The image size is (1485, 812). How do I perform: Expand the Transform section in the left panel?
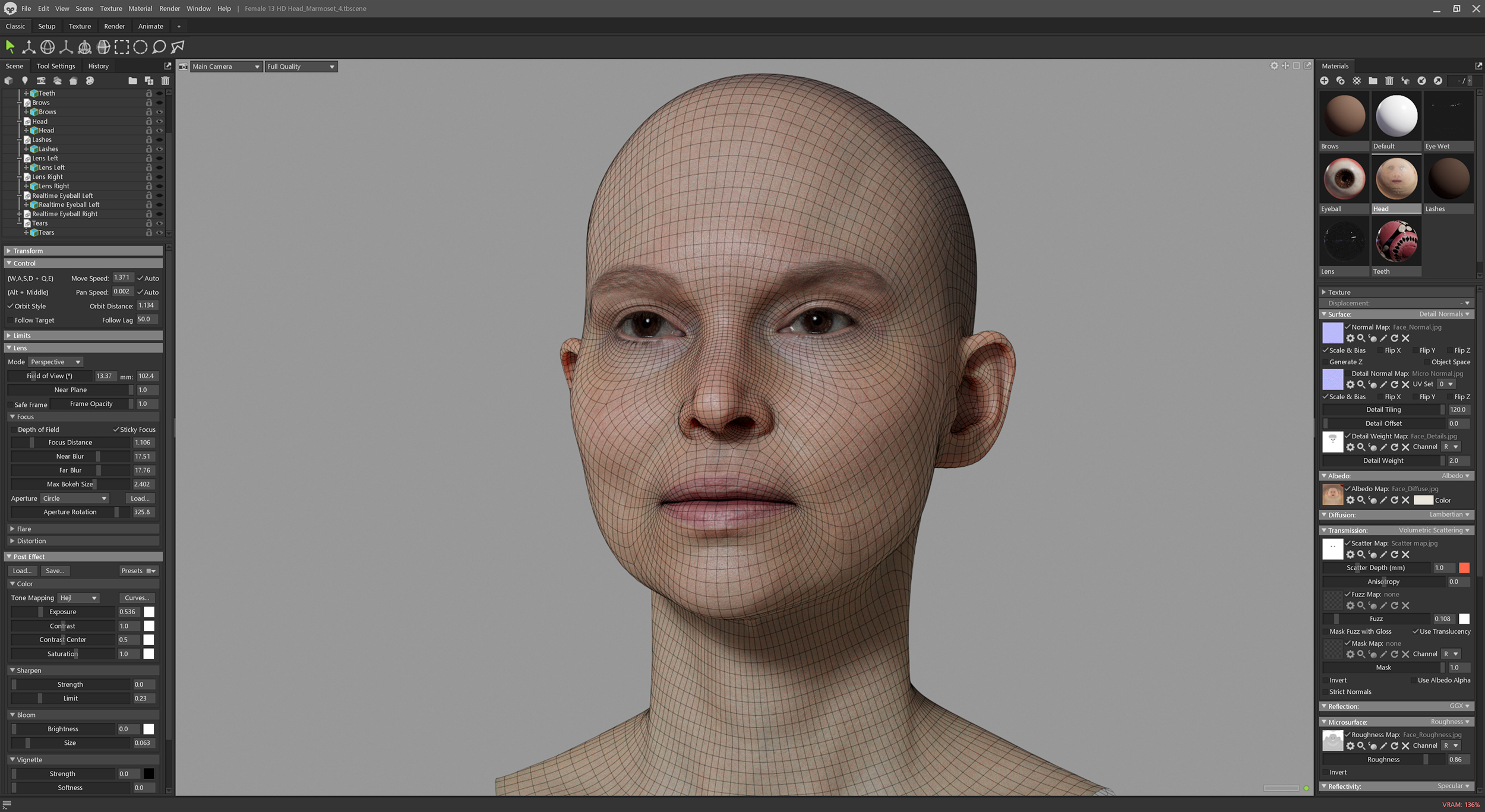coord(27,251)
